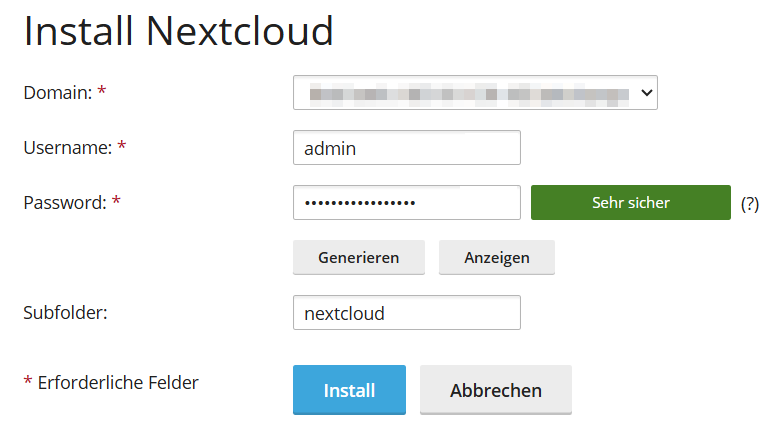Cancel via the Abbrechen button

click(x=495, y=390)
